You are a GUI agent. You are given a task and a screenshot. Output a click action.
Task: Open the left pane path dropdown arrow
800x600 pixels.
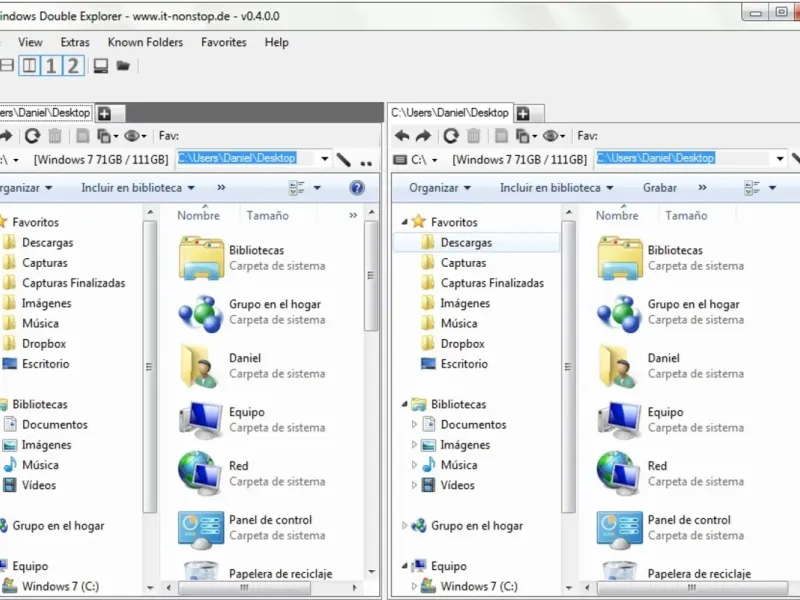pos(324,159)
